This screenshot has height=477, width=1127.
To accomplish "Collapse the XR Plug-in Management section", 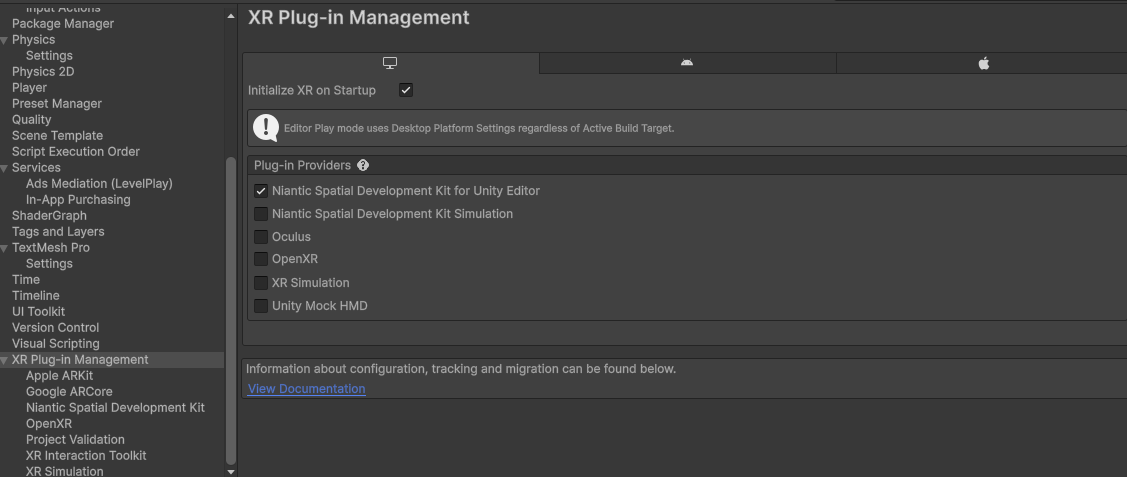I will 5,360.
